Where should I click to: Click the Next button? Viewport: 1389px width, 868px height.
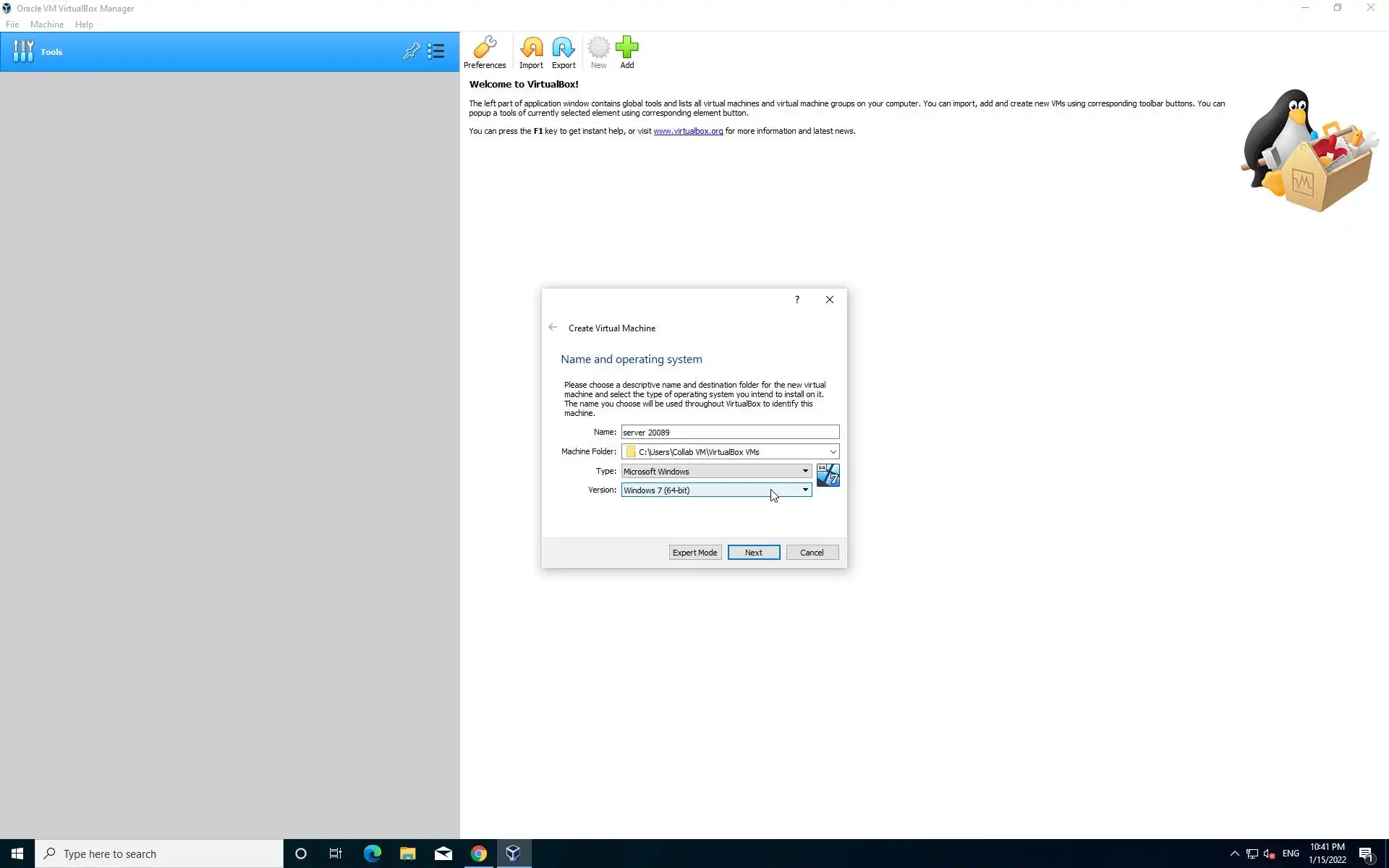pos(753,553)
